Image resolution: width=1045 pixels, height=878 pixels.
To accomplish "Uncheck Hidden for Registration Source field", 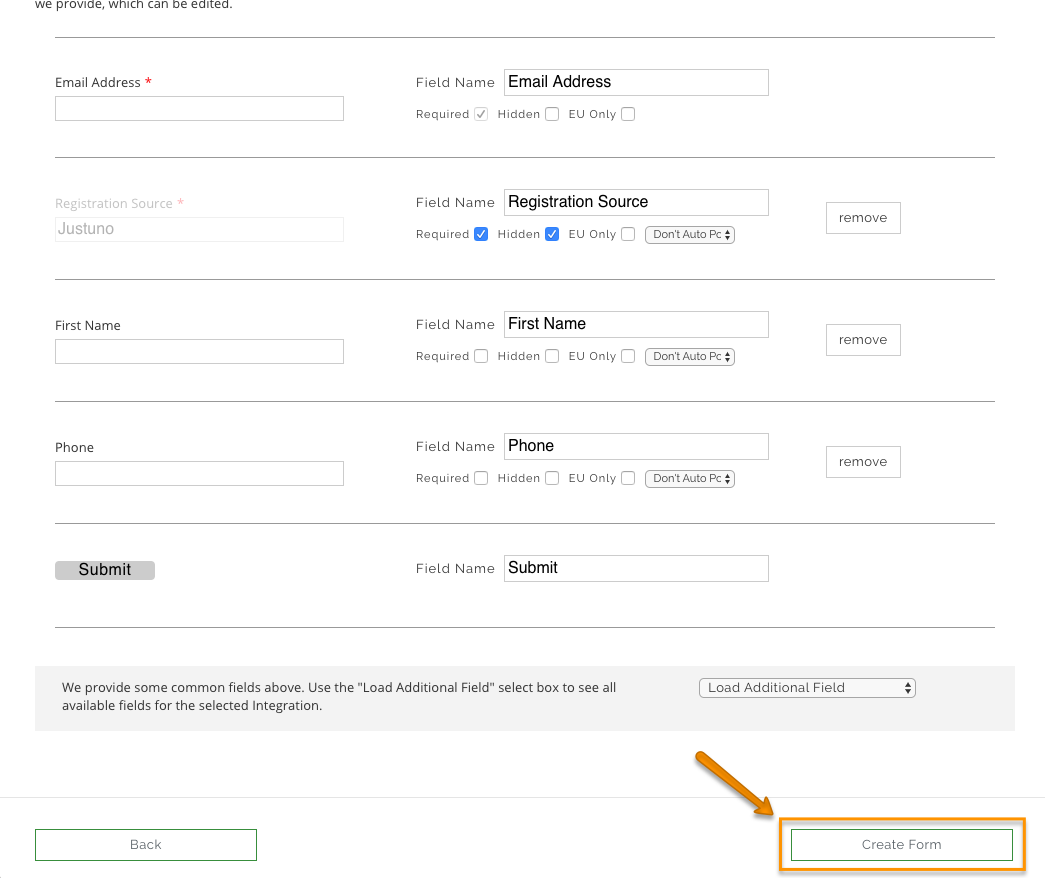I will pos(552,234).
